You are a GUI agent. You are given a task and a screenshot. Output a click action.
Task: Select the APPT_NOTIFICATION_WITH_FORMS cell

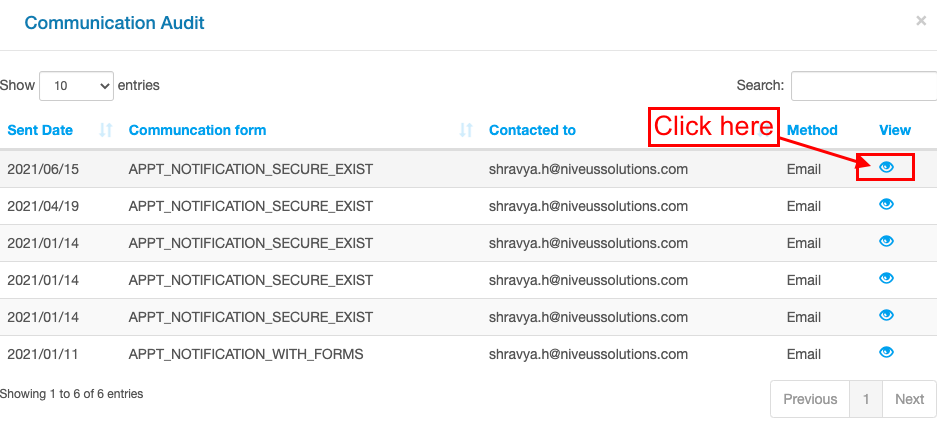coord(246,354)
